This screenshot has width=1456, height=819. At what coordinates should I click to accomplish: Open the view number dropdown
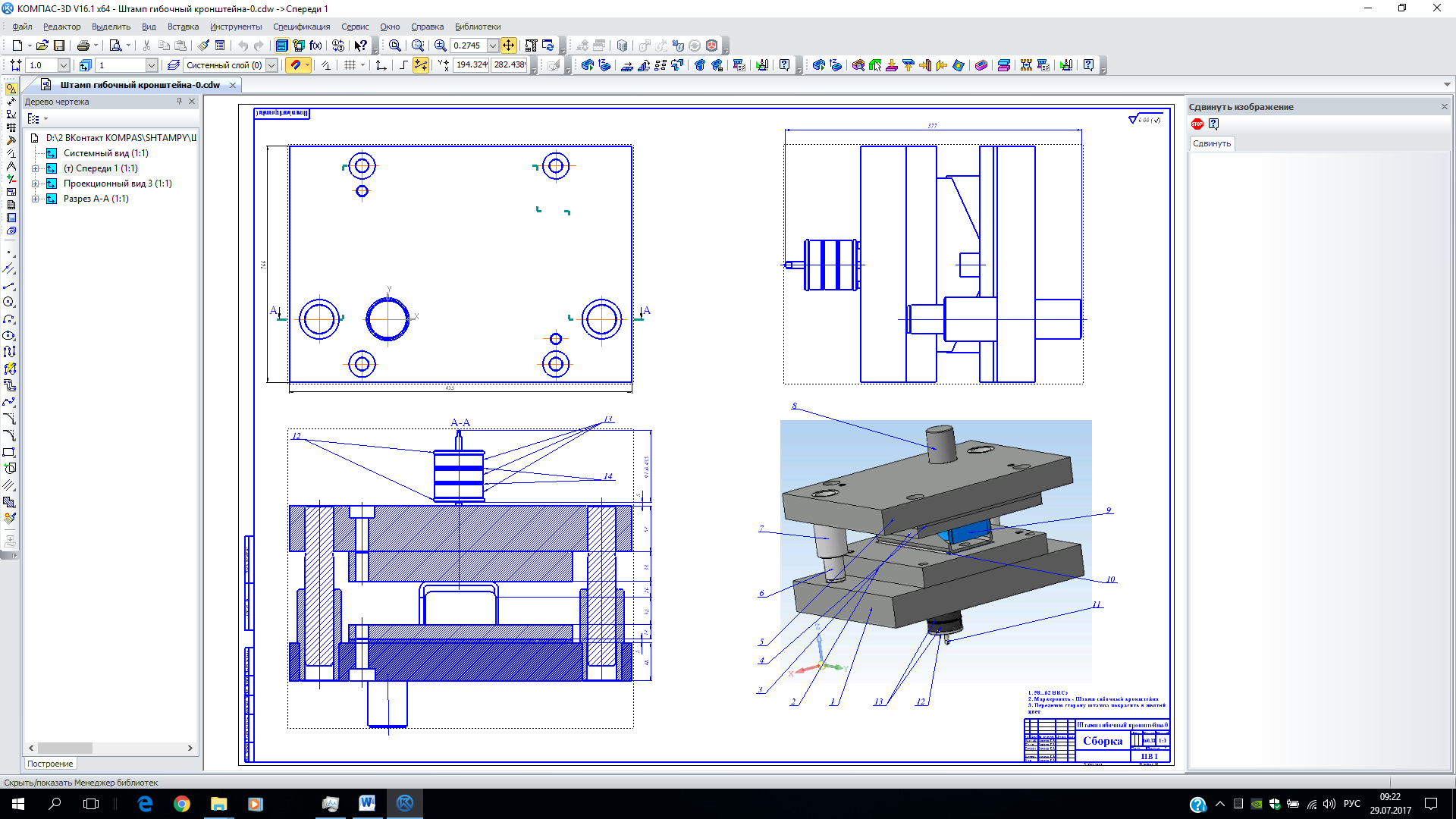tap(151, 65)
